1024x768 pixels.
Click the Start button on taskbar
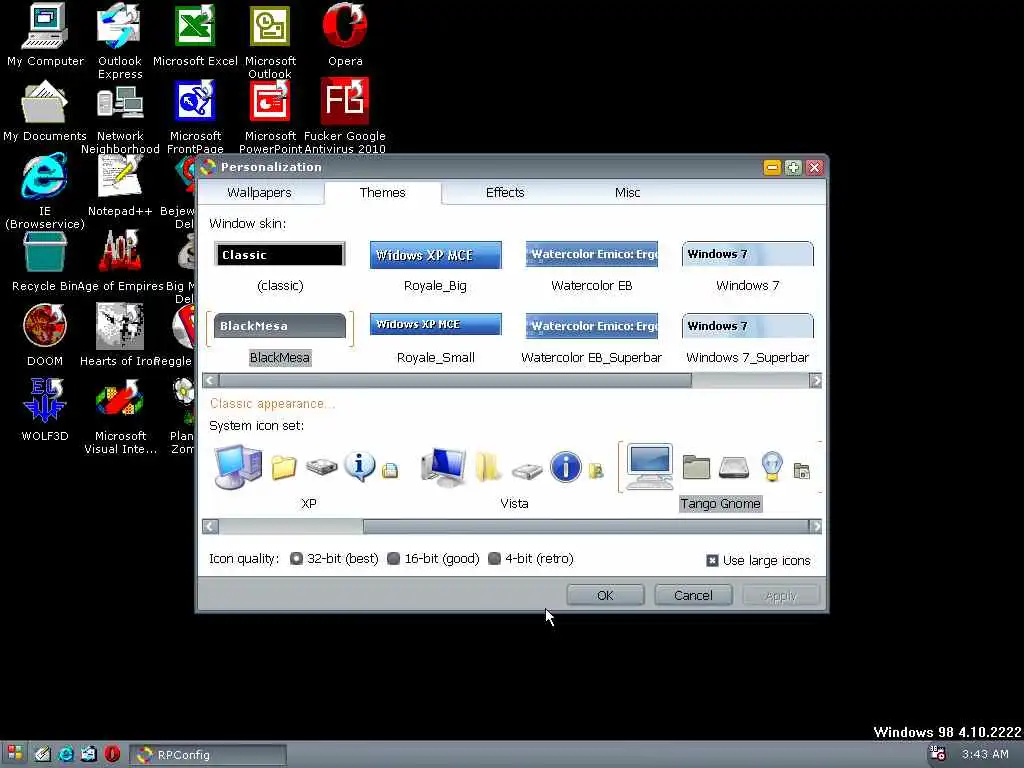click(x=15, y=754)
